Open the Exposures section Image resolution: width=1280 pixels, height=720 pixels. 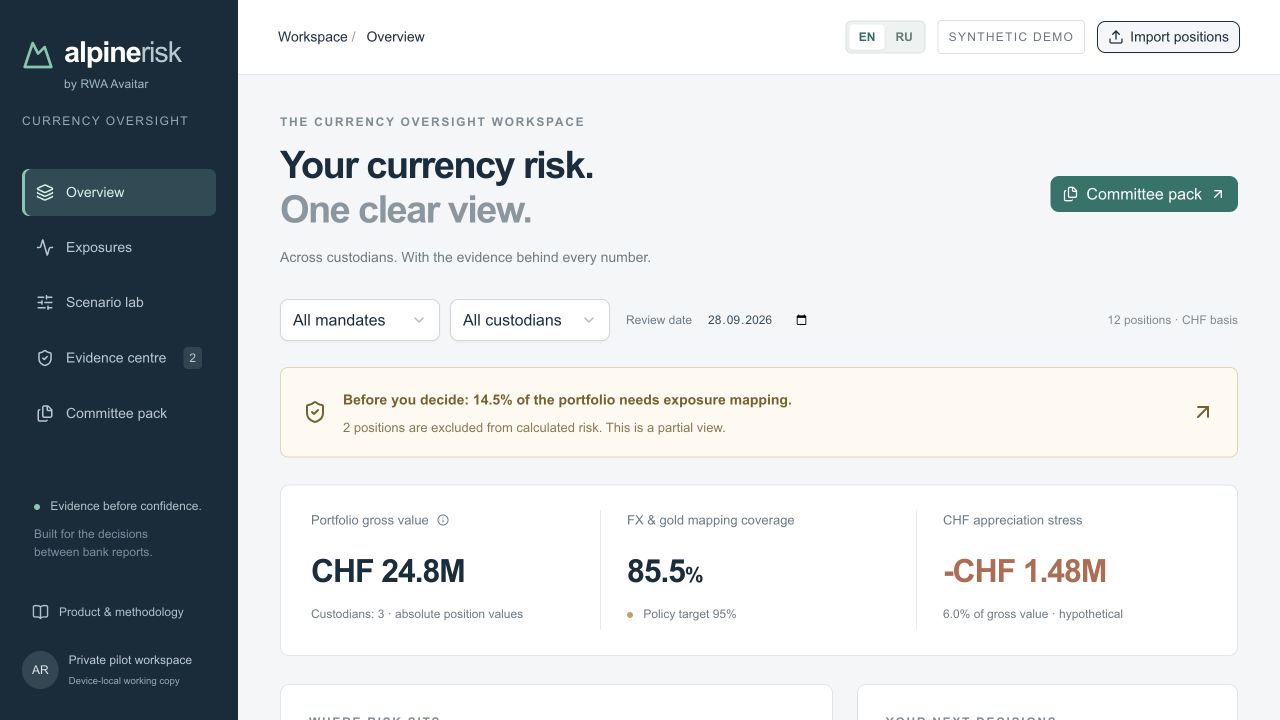coord(119,247)
